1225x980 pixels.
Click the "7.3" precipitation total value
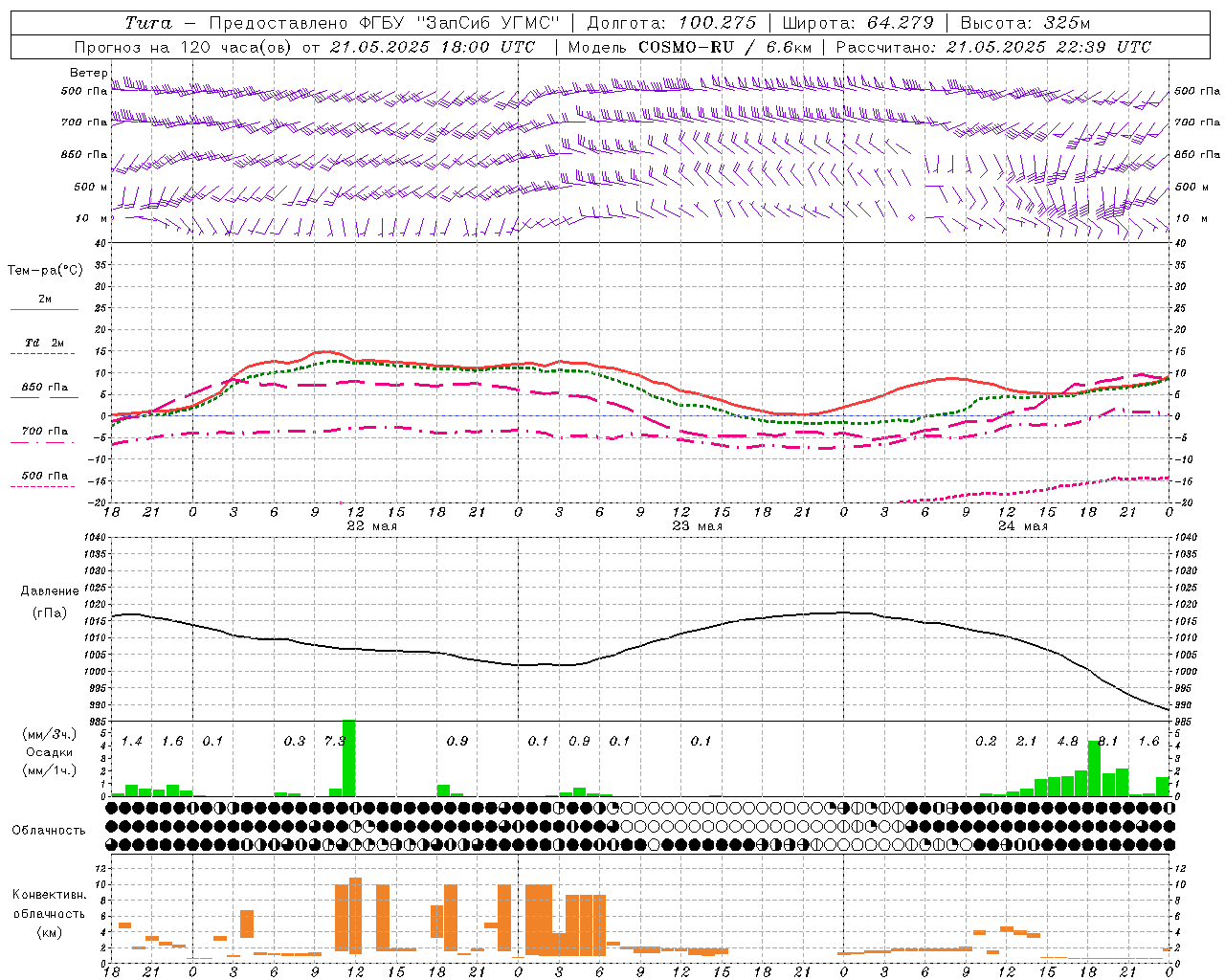tap(335, 742)
